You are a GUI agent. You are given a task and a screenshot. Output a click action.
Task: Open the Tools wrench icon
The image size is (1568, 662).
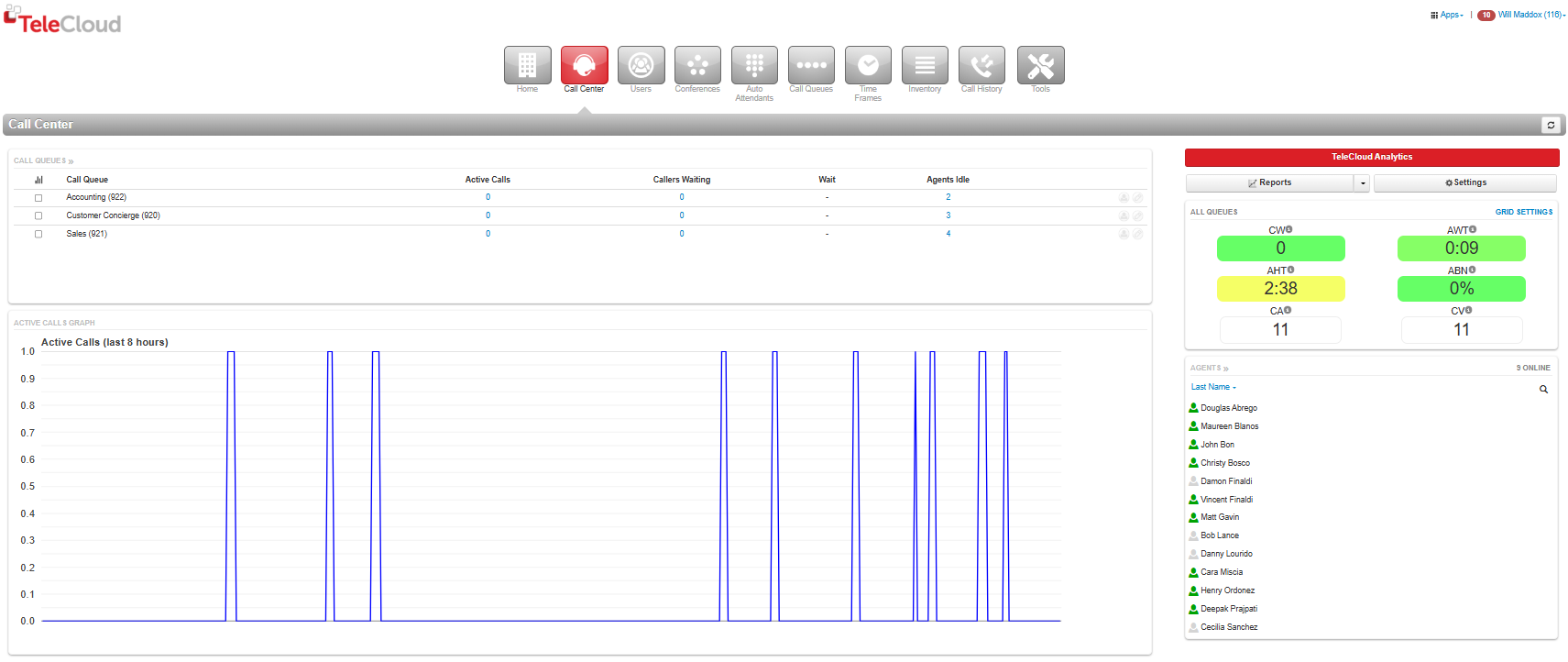pyautogui.click(x=1040, y=65)
